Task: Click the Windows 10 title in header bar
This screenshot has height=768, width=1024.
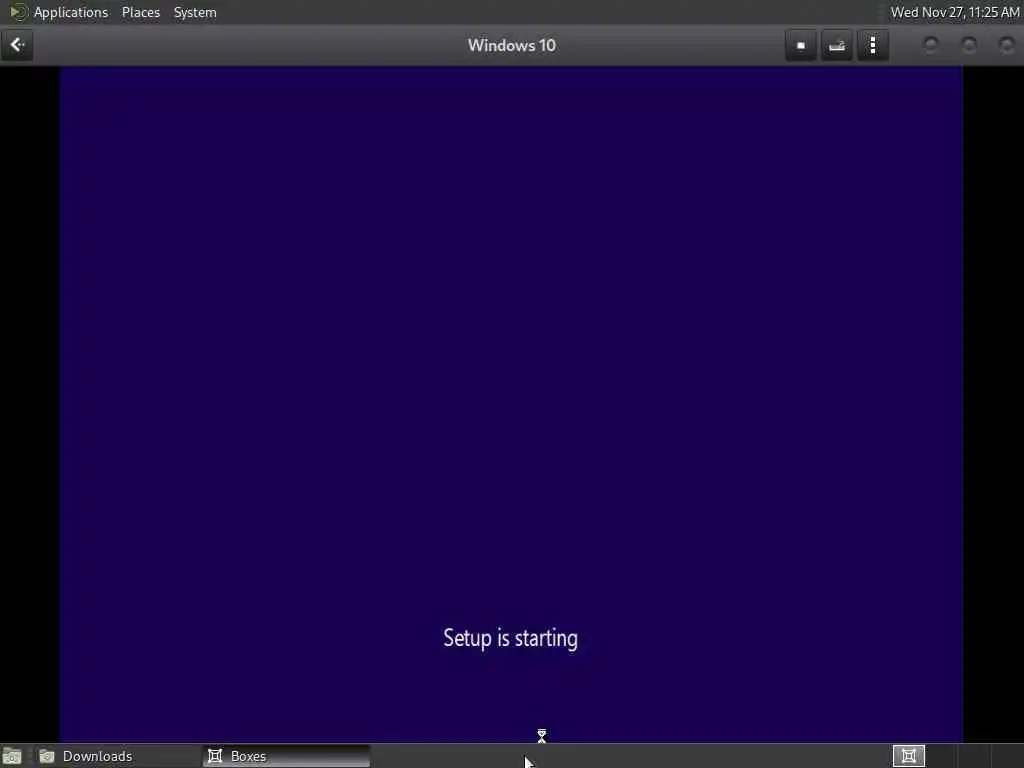Action: (511, 45)
